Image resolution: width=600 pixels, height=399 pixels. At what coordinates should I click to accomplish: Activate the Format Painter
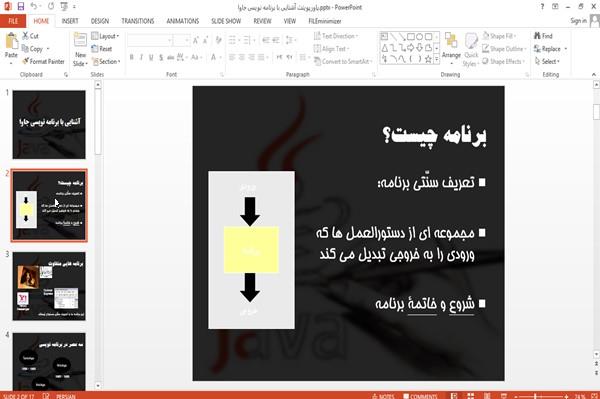[x=43, y=61]
